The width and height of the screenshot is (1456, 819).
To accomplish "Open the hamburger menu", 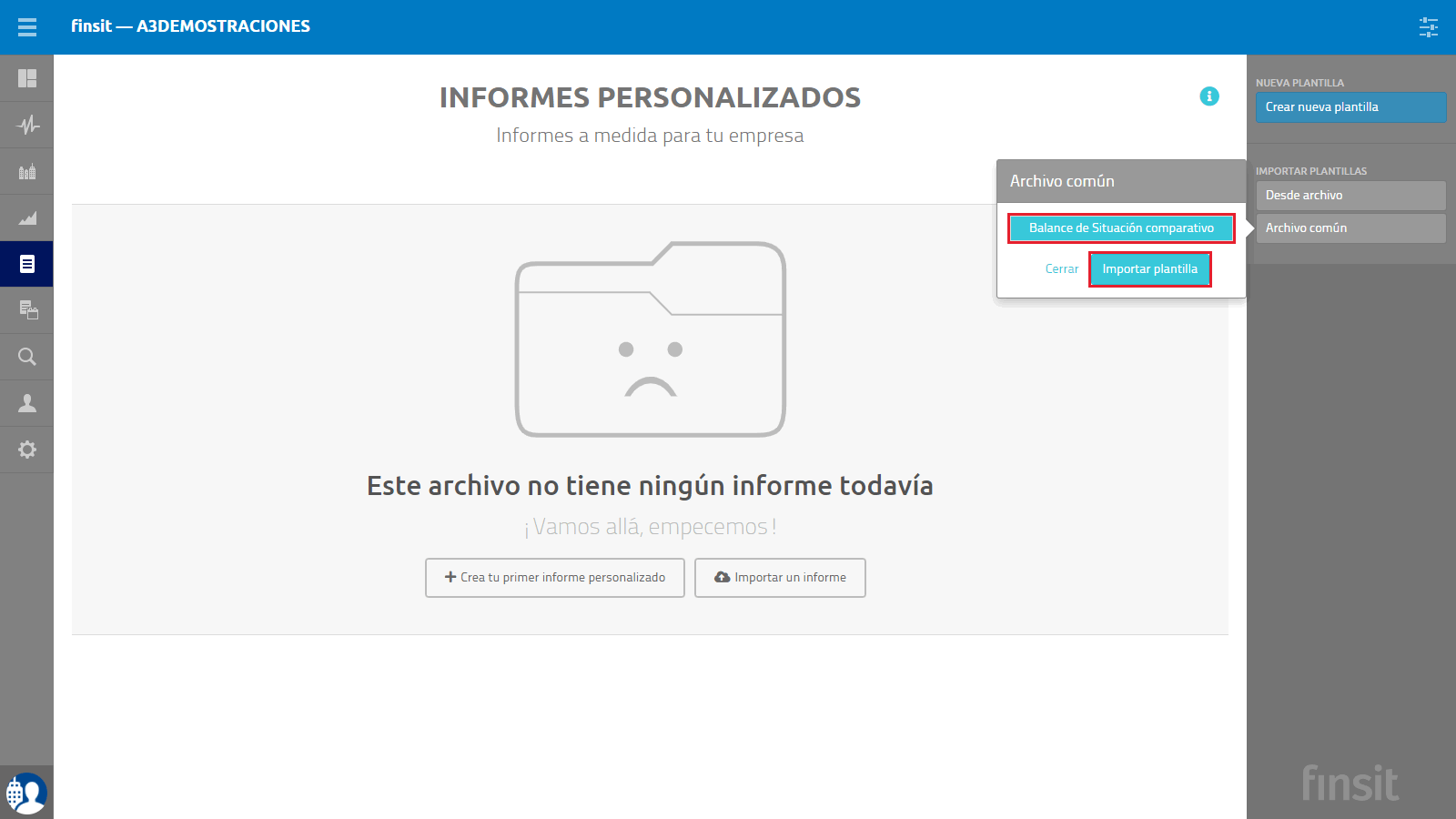I will 27,27.
